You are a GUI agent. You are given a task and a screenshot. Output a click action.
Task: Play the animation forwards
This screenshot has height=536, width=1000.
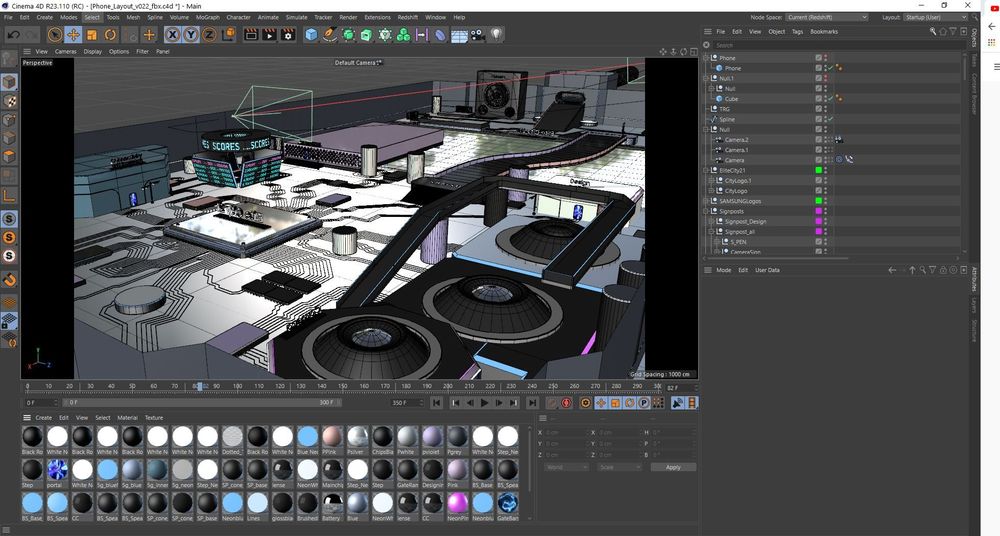[485, 403]
